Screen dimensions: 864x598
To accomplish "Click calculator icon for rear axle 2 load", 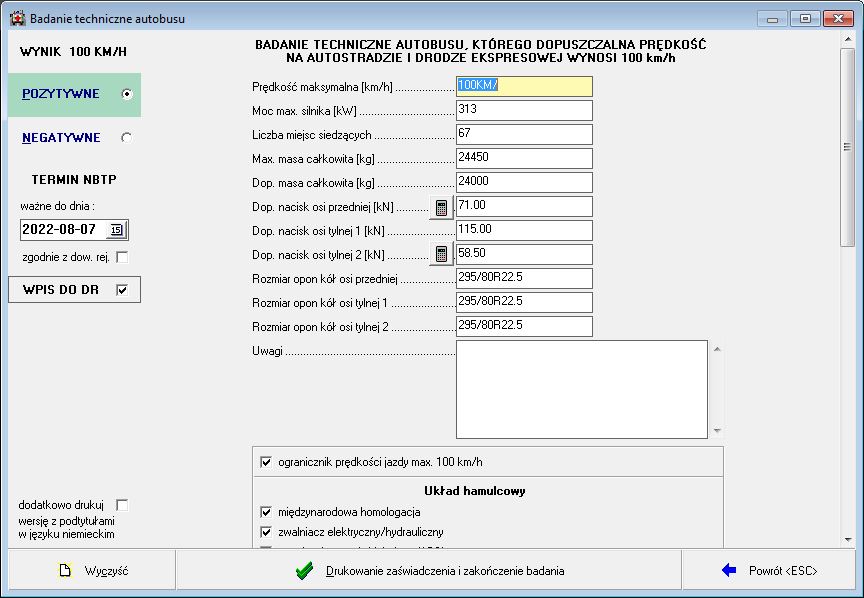I will click(x=440, y=255).
